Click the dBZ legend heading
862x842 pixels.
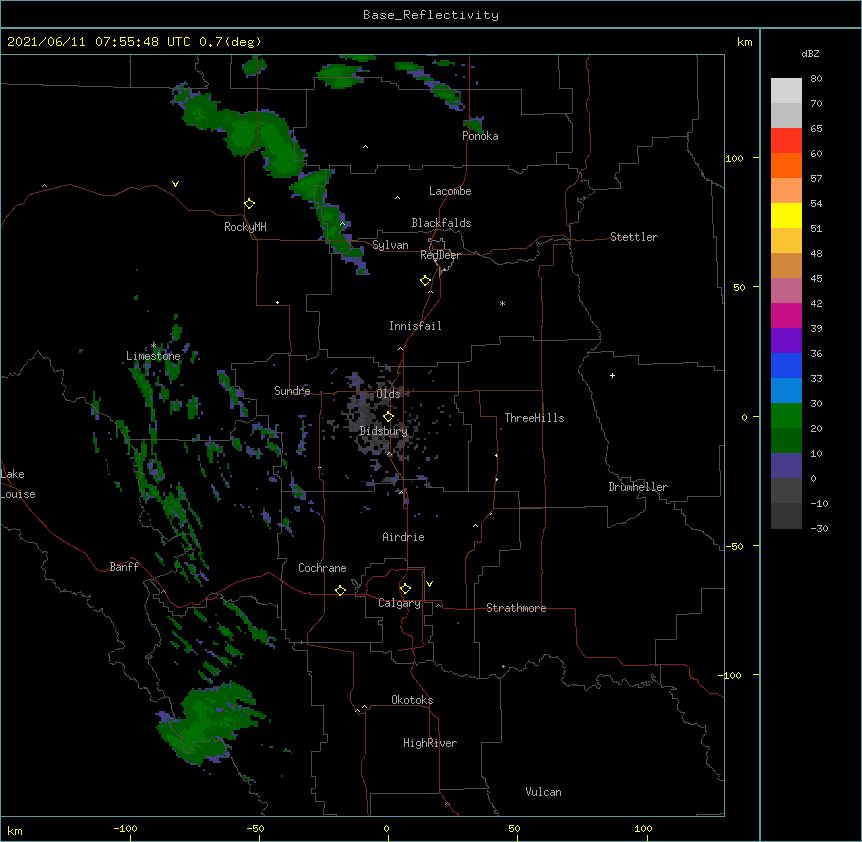(810, 53)
